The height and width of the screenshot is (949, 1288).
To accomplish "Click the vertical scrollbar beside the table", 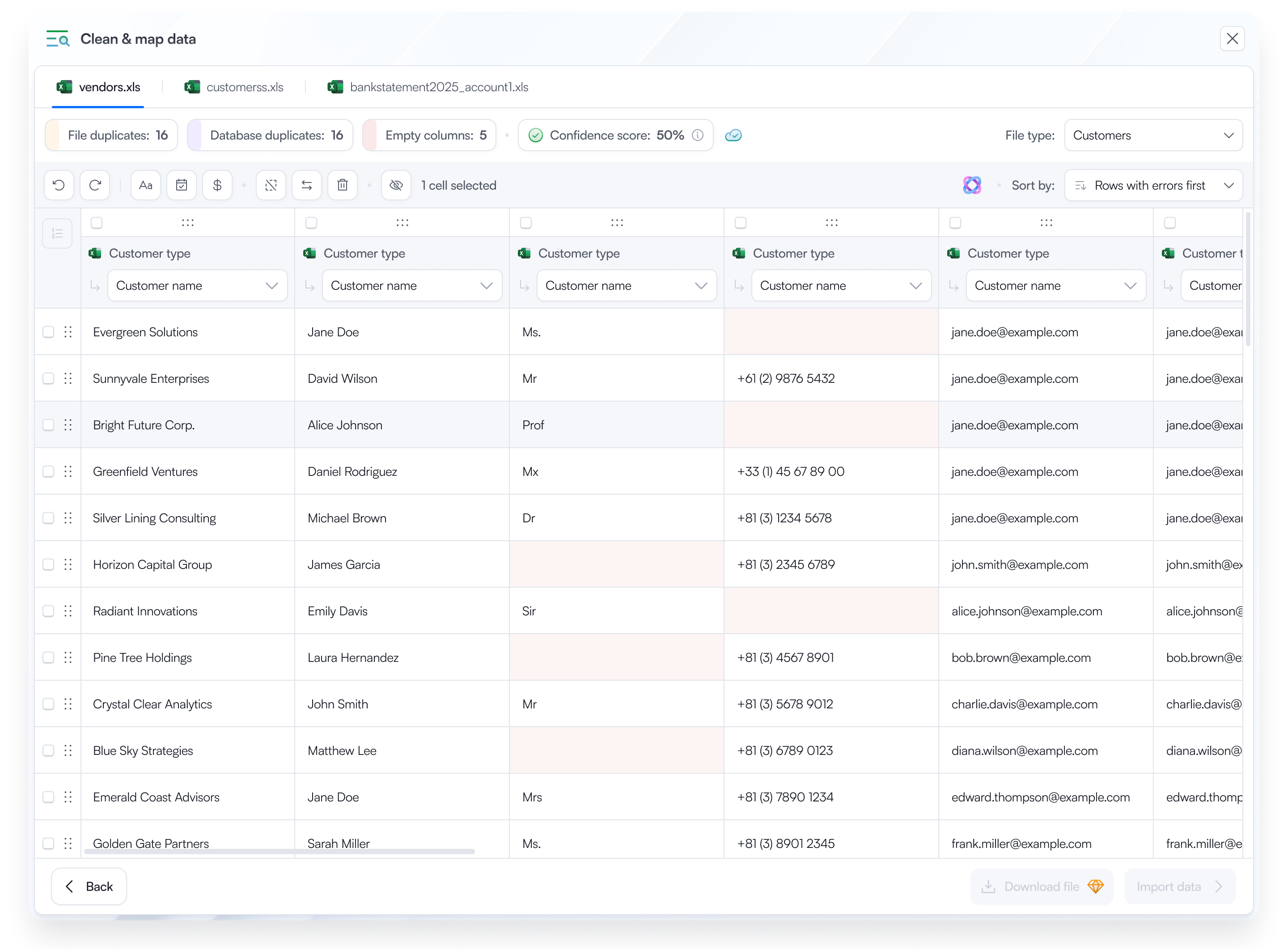I will pos(1248,280).
